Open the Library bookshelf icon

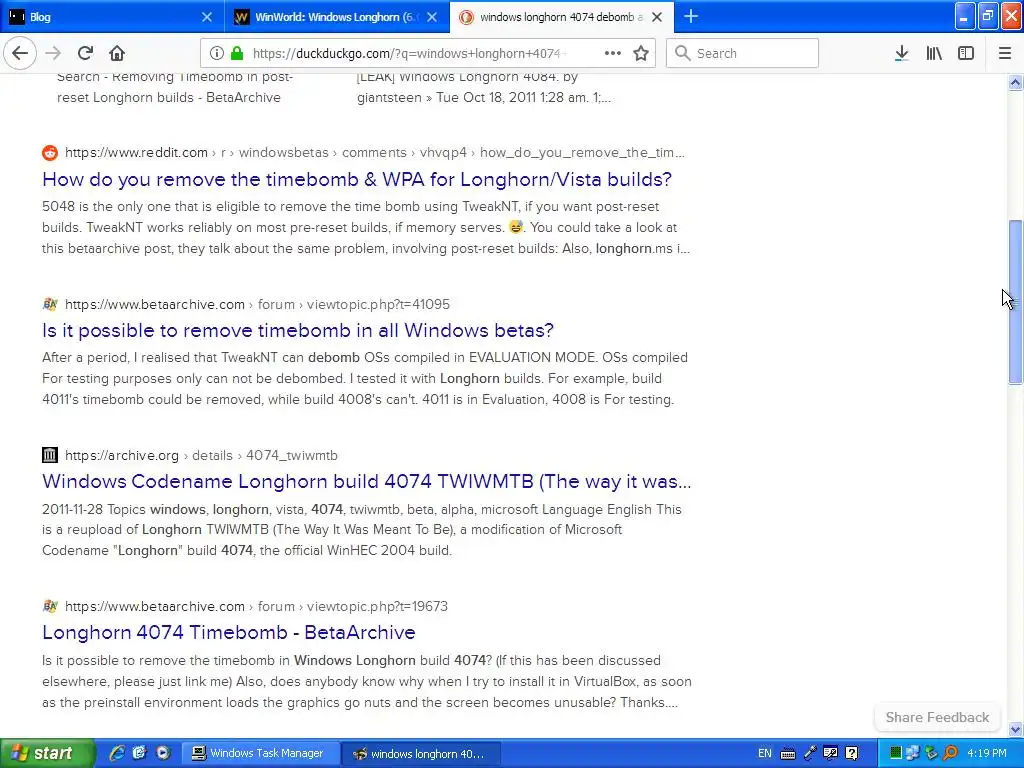pyautogui.click(x=934, y=53)
